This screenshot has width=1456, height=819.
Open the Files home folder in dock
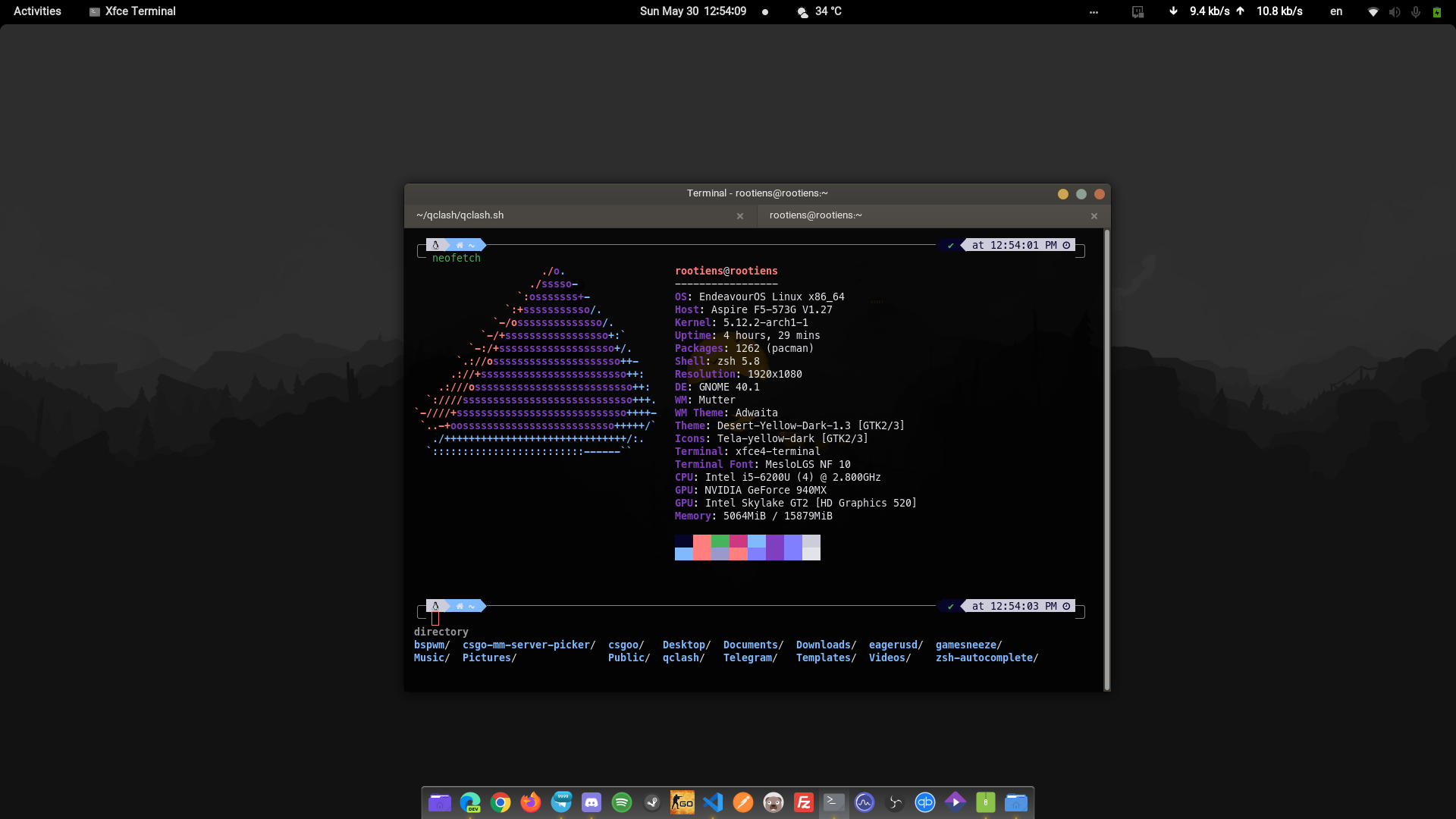click(440, 802)
